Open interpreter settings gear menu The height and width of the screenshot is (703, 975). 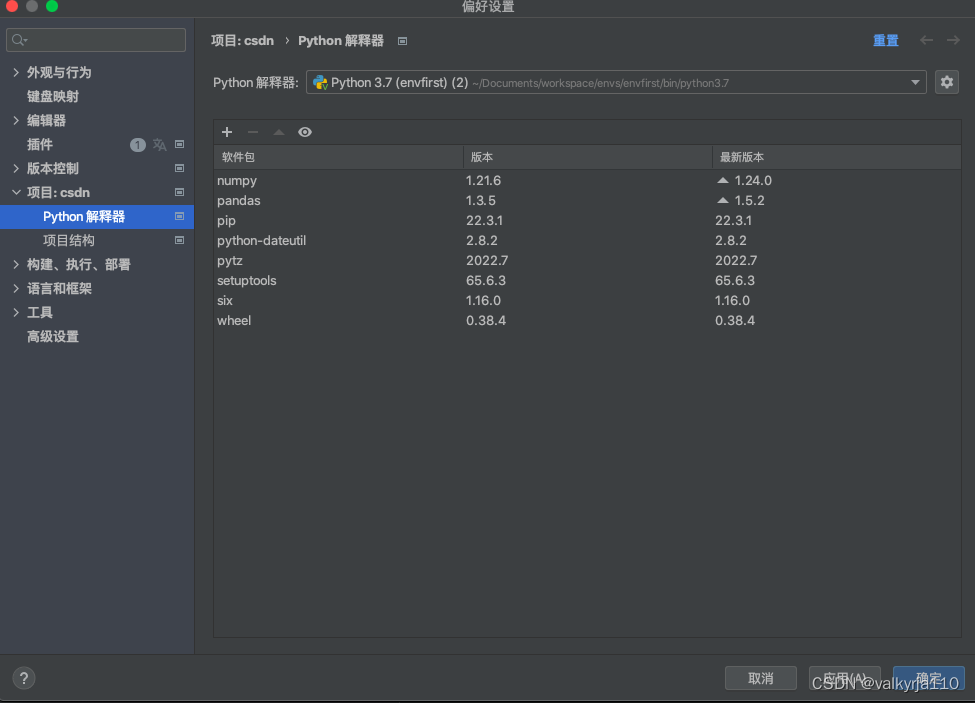(x=946, y=82)
